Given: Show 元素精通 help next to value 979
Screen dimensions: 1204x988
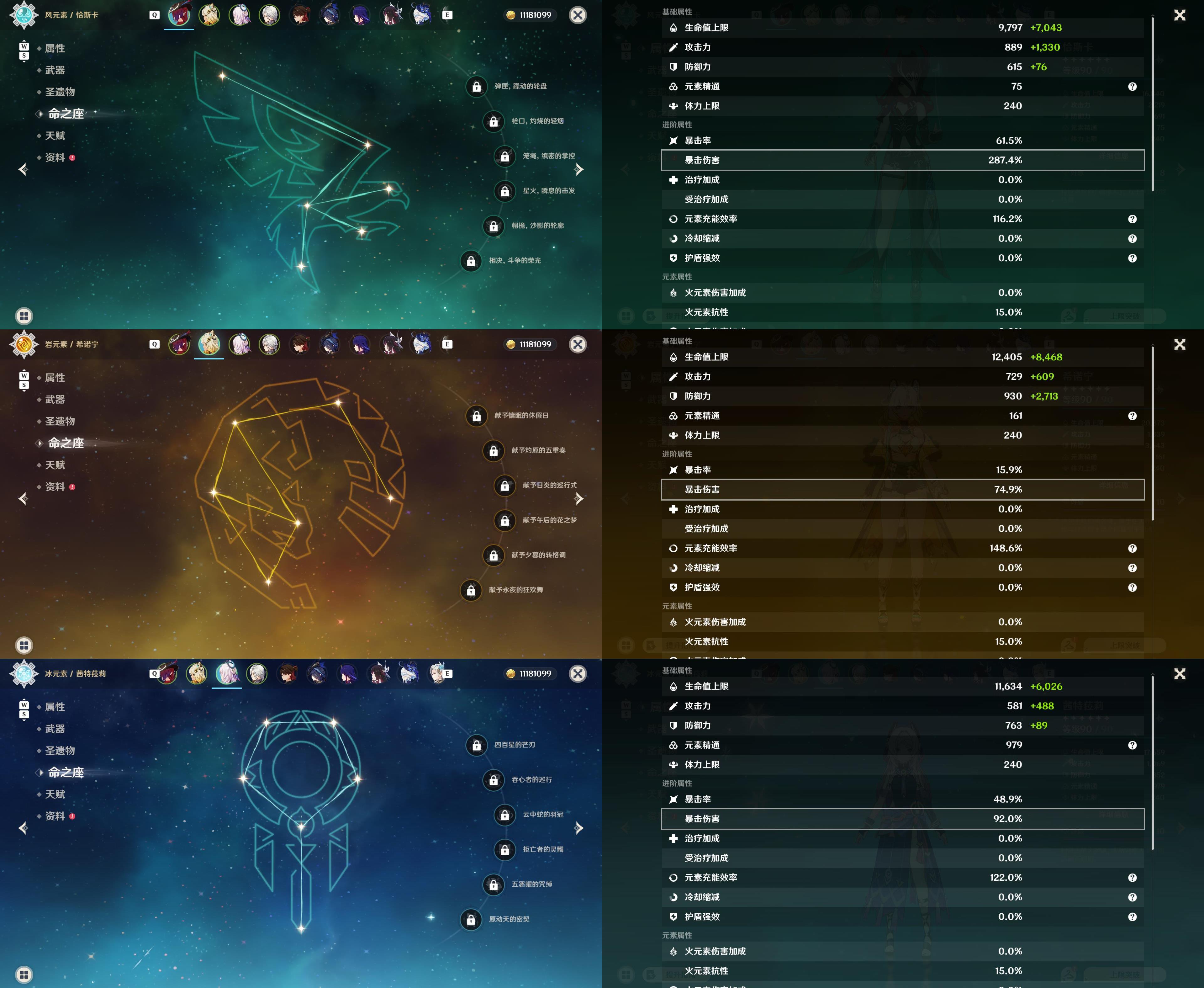Looking at the screenshot, I should click(1132, 745).
